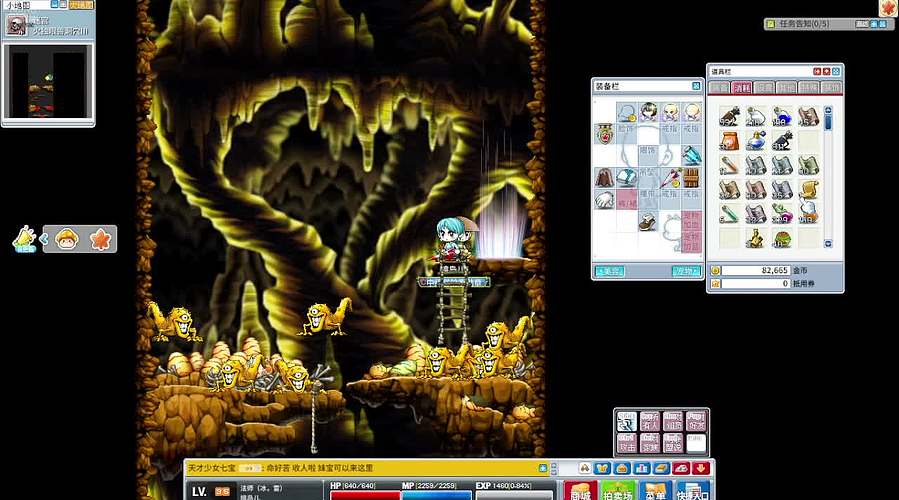Click the gold coin meso icon
Image resolution: width=899 pixels, height=500 pixels.
pos(716,271)
